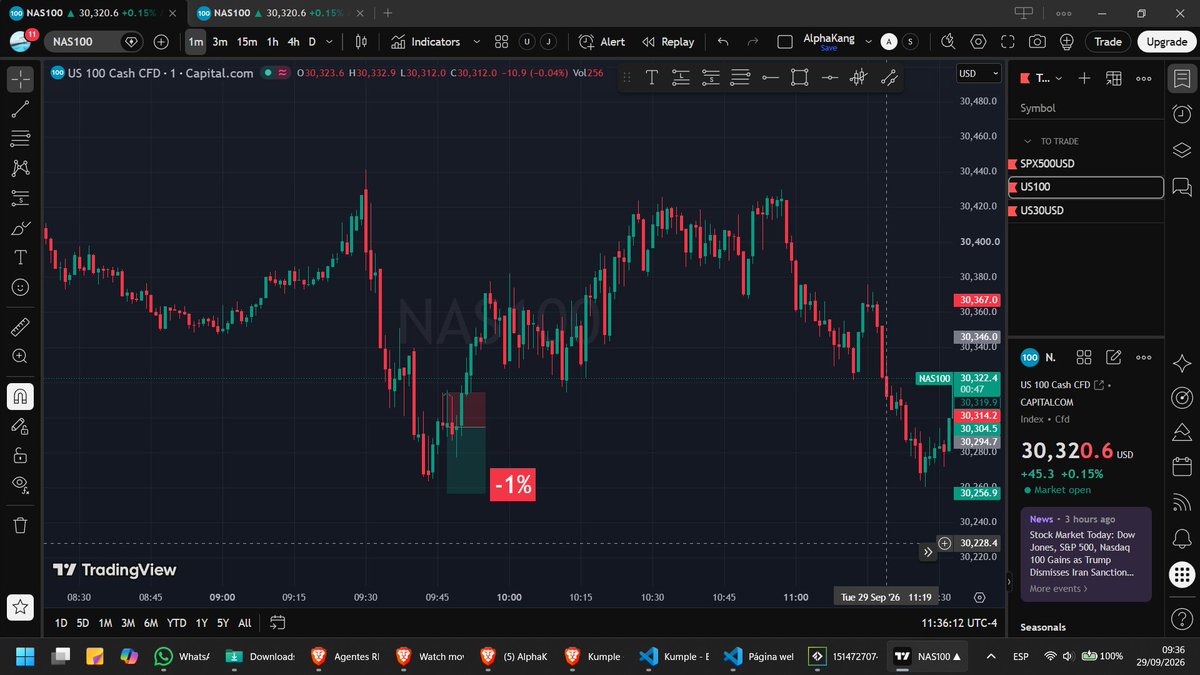Open the emoji icons tool
The height and width of the screenshot is (675, 1200).
(x=20, y=287)
